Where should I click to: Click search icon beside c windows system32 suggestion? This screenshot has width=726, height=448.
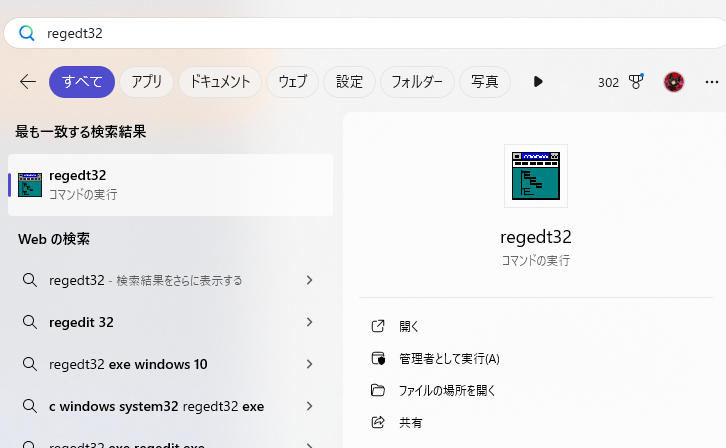[30, 406]
